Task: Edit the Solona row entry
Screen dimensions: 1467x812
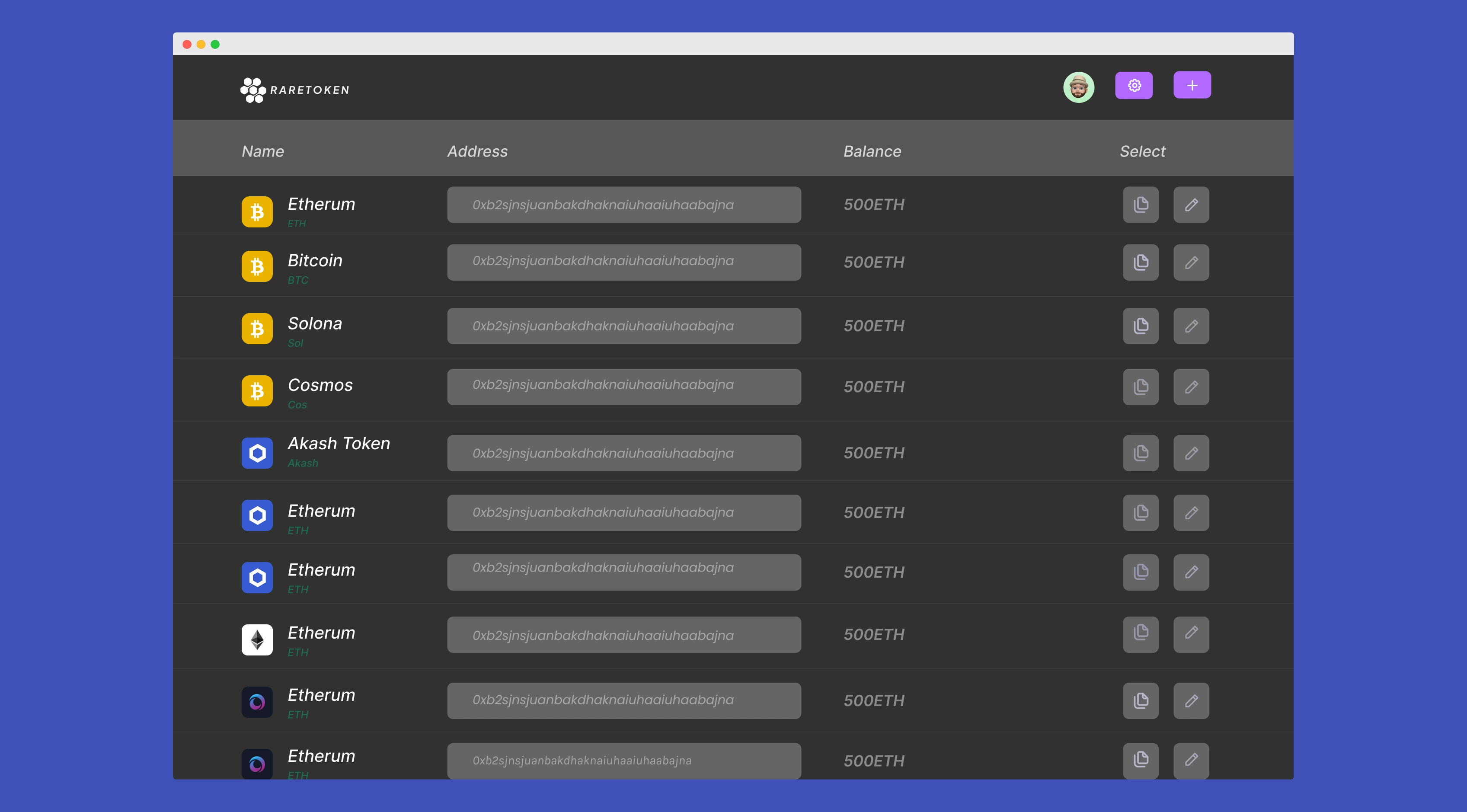Action: (1191, 326)
